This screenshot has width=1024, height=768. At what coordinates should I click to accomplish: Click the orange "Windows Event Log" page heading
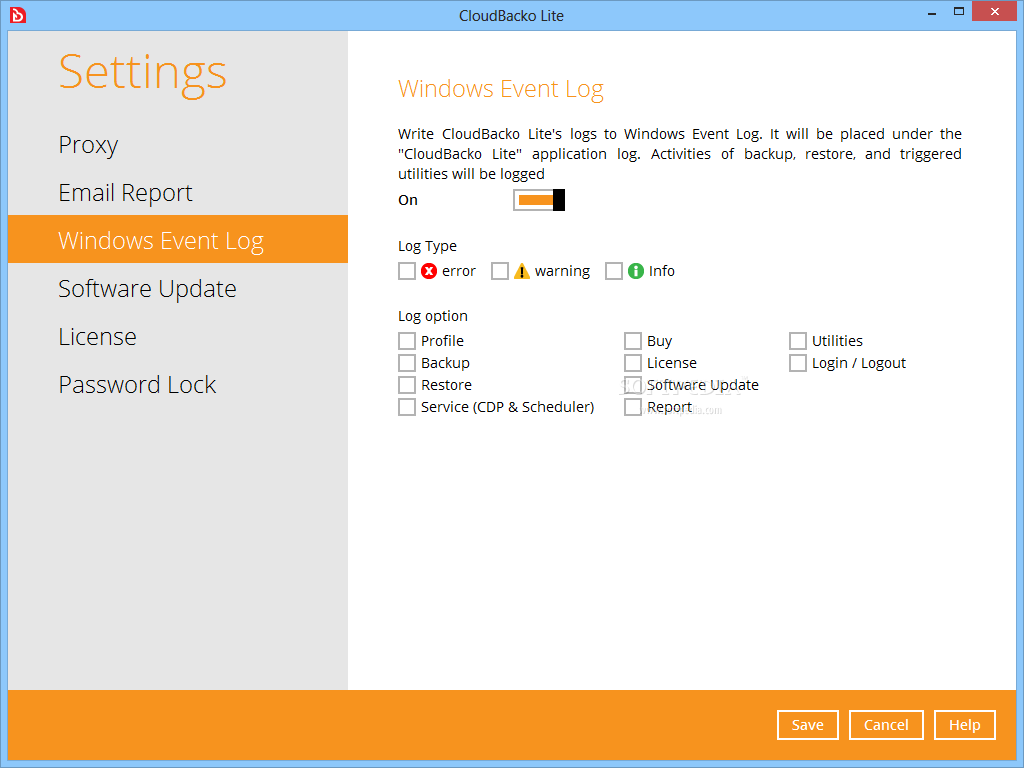501,89
